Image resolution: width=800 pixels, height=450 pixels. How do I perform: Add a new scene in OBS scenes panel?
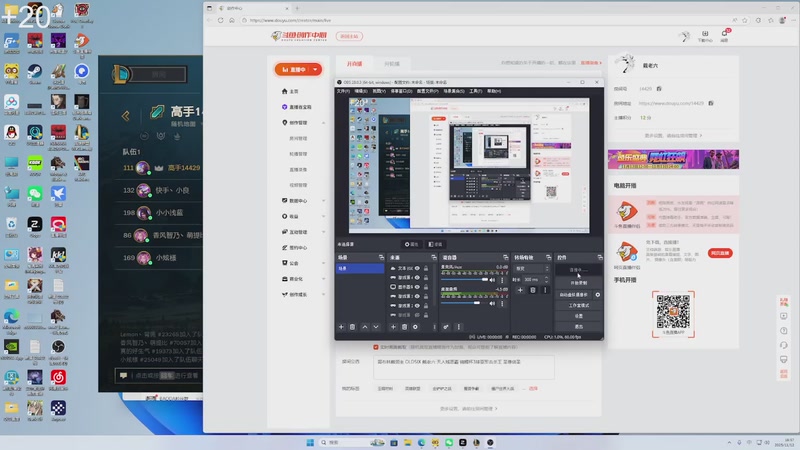[341, 327]
